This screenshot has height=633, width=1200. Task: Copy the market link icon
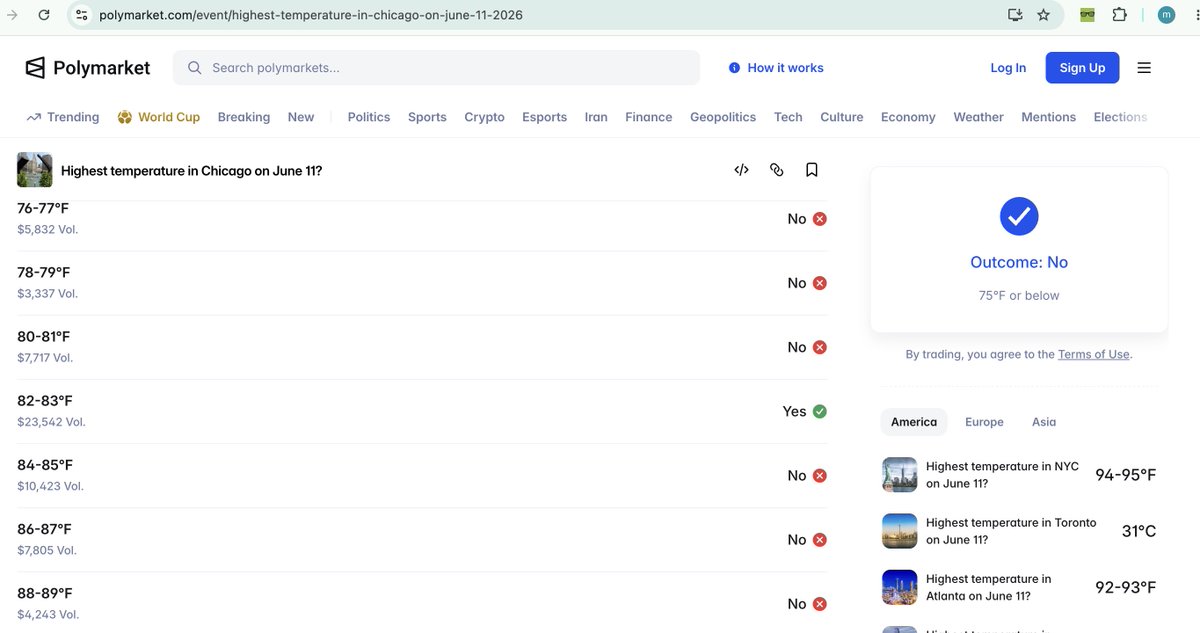tap(776, 170)
